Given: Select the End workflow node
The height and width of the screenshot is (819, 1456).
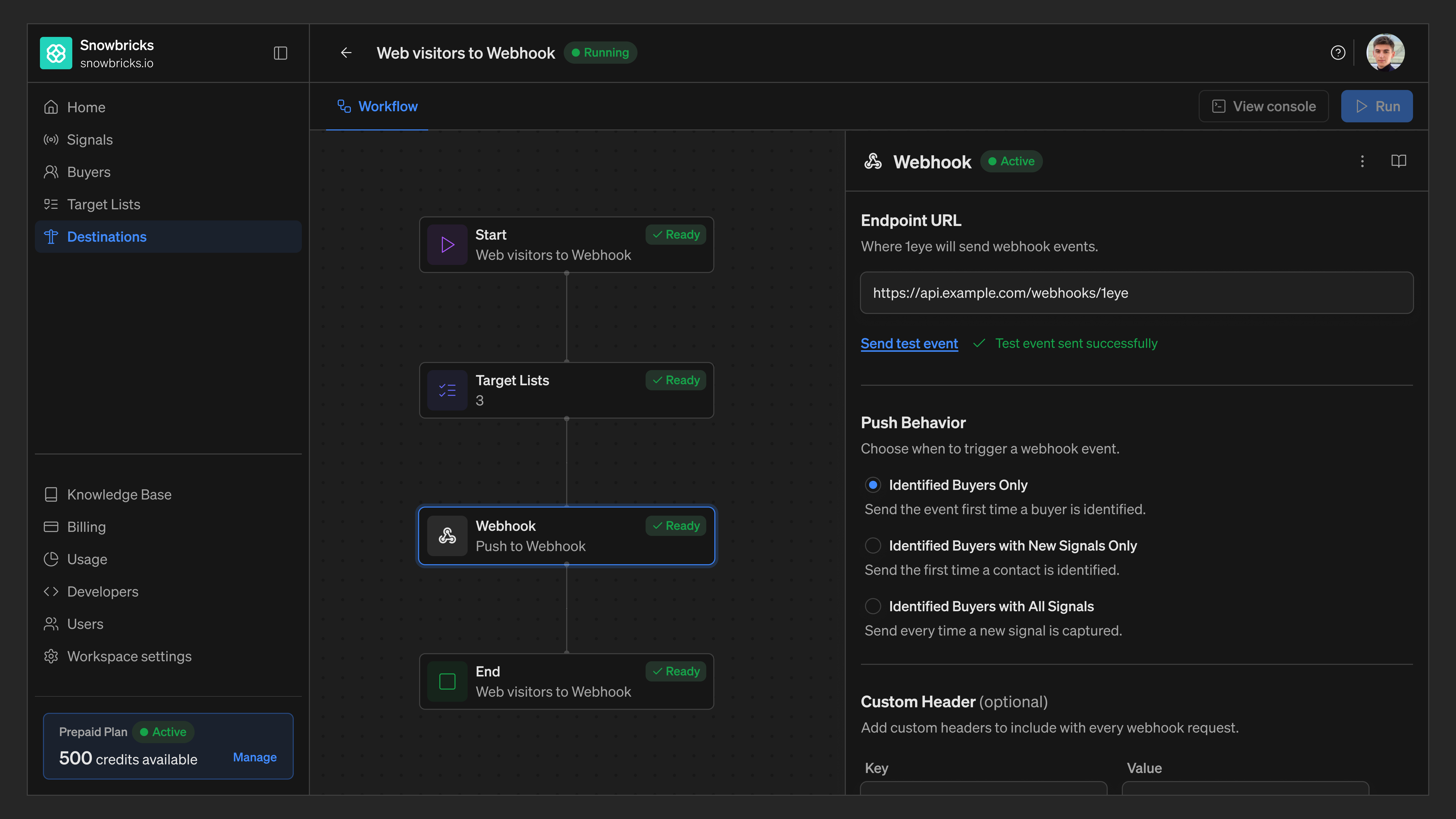Looking at the screenshot, I should click(x=566, y=682).
